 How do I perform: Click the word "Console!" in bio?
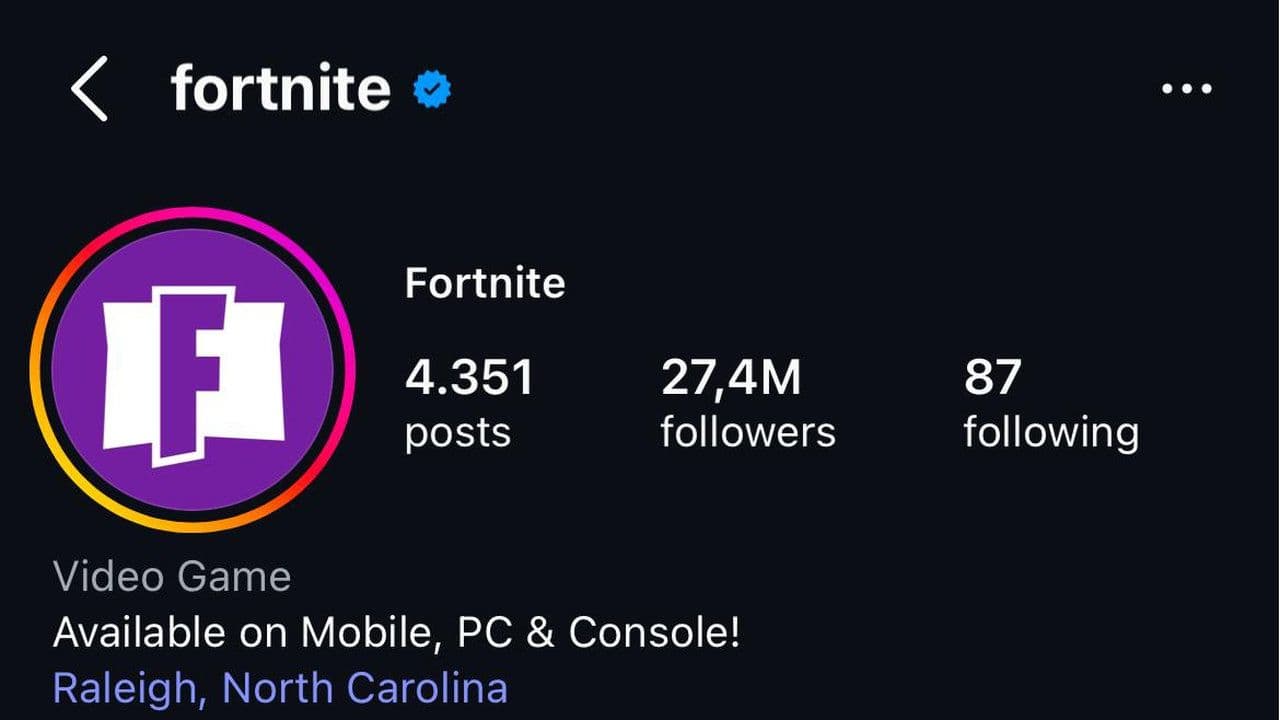(x=655, y=632)
